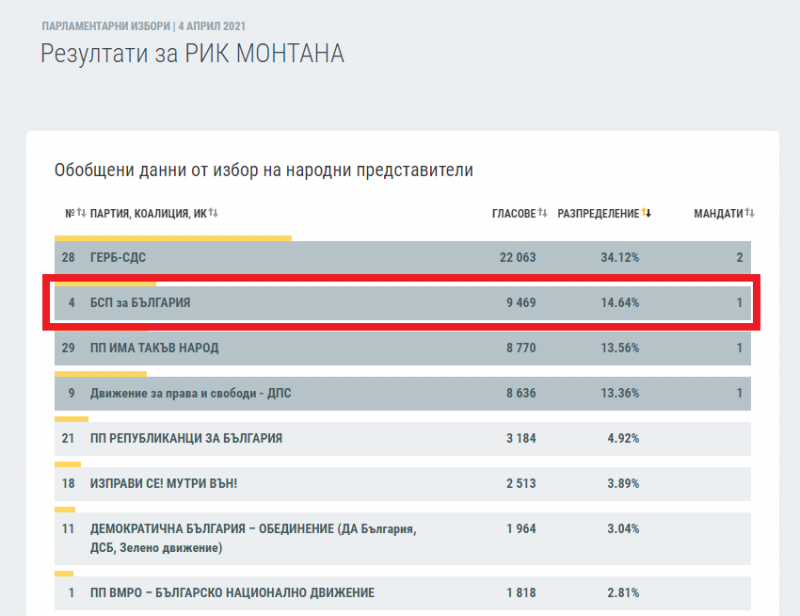
Task: Click the yellow result bar above ГЕРБ-СДС
Action: click(172, 238)
